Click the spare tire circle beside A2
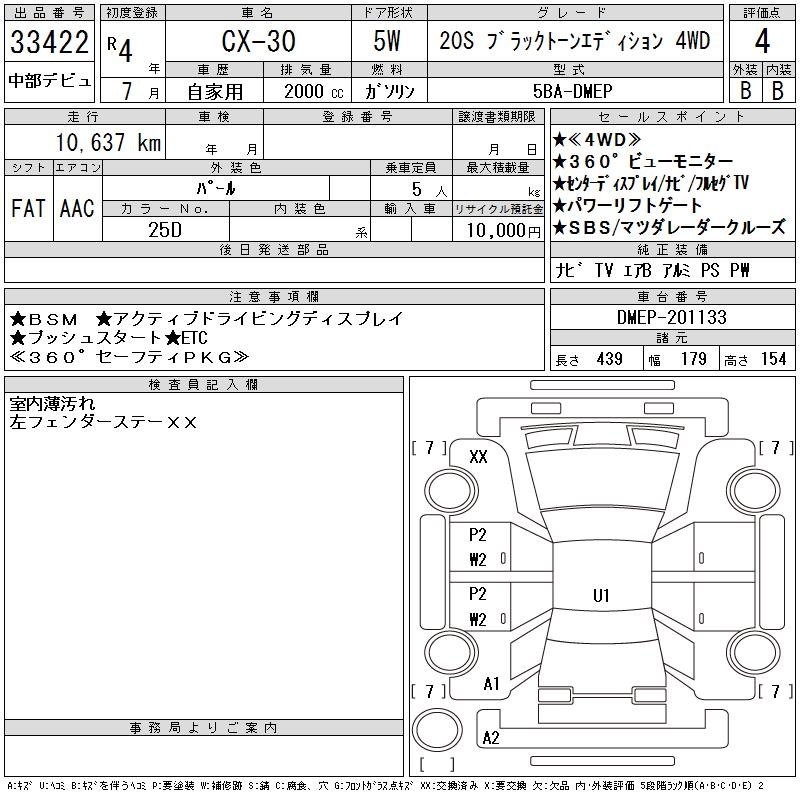The height and width of the screenshot is (800, 800). click(x=437, y=730)
